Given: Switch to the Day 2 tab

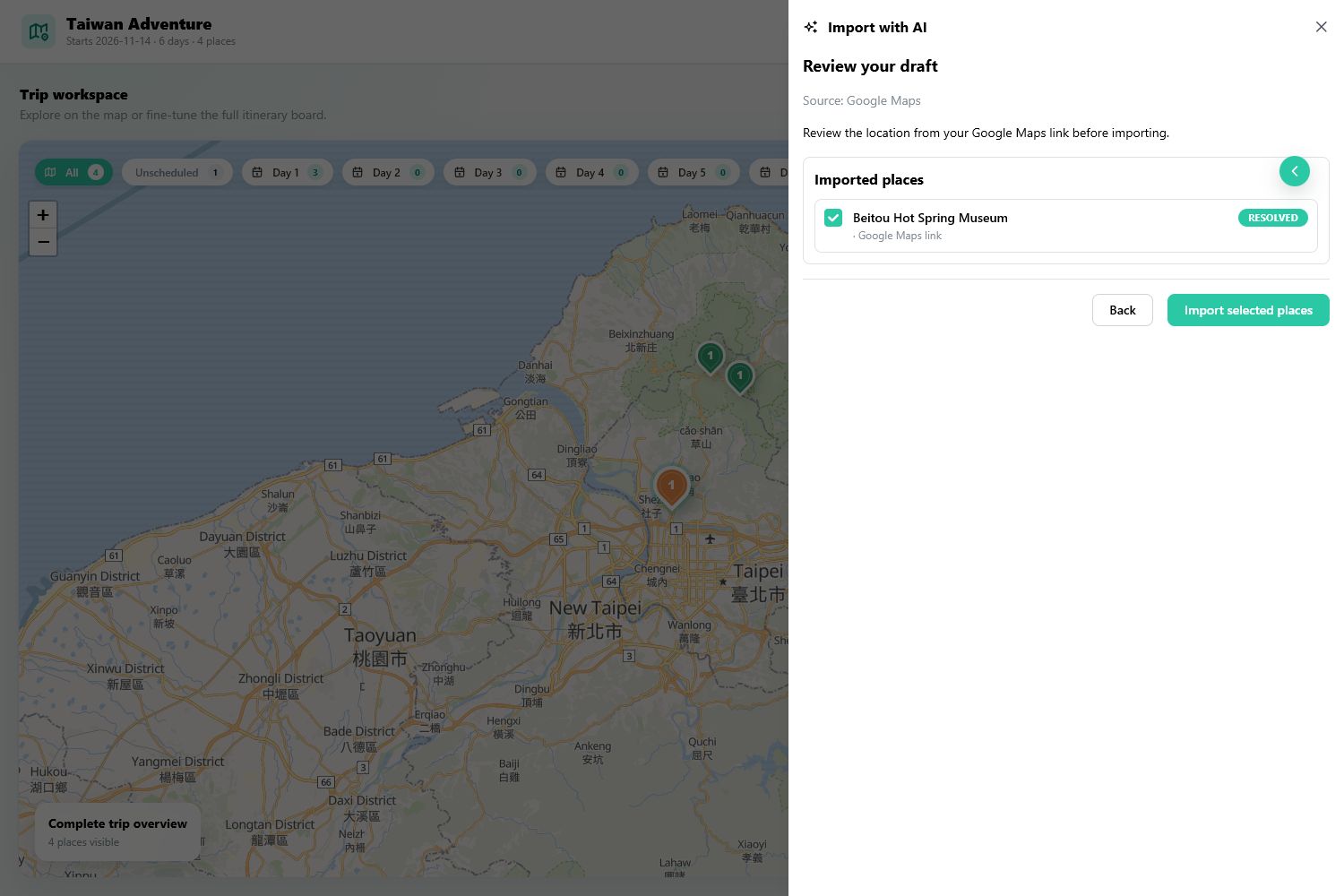Looking at the screenshot, I should coord(388,172).
